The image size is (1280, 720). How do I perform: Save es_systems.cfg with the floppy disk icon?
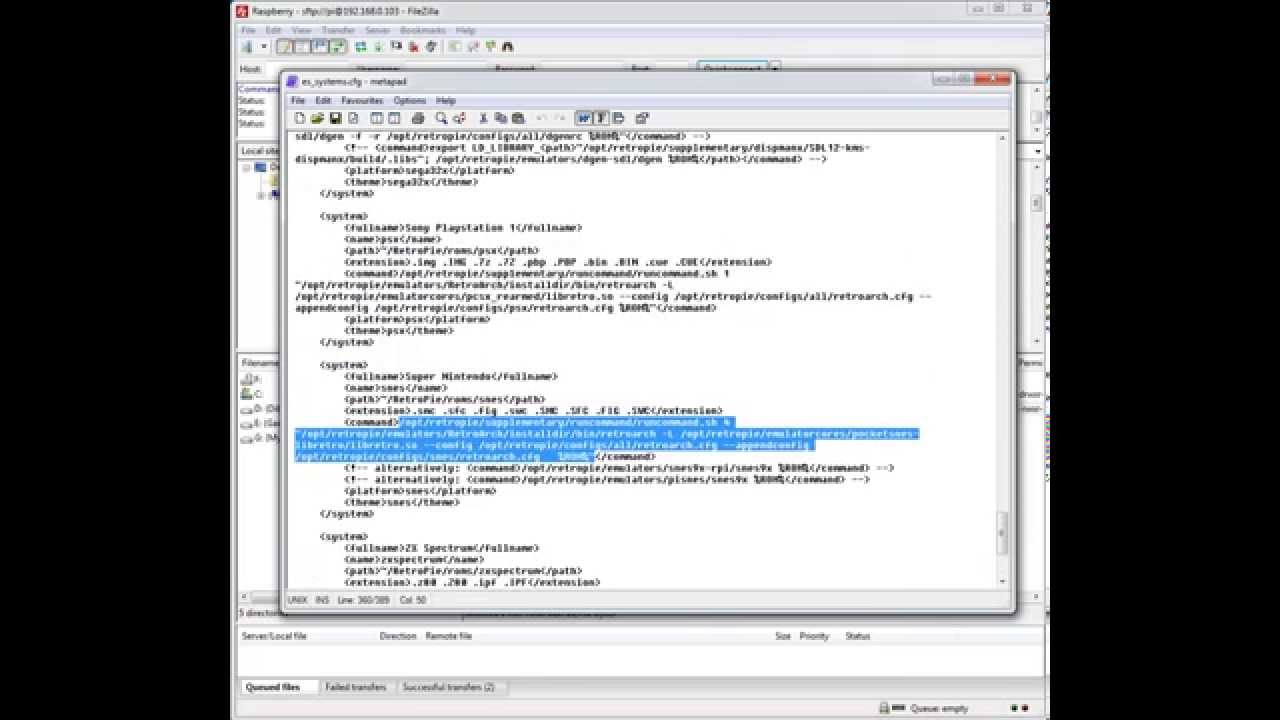[336, 118]
